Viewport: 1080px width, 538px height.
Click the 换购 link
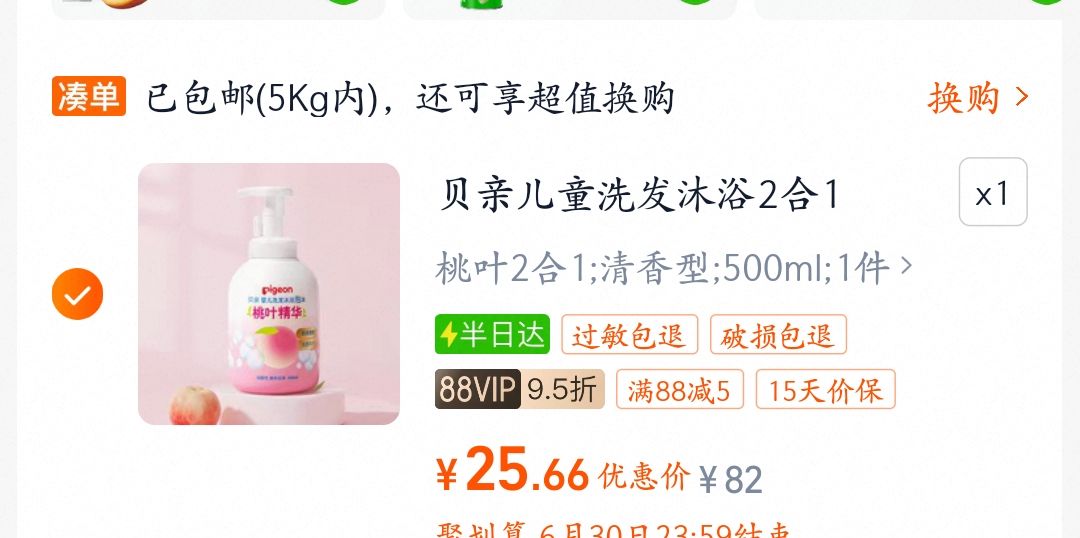click(964, 97)
